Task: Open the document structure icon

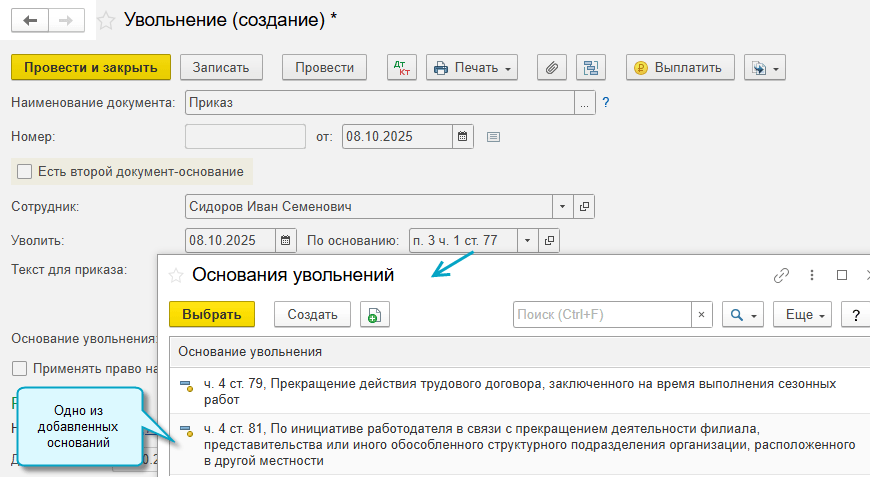Action: point(591,67)
